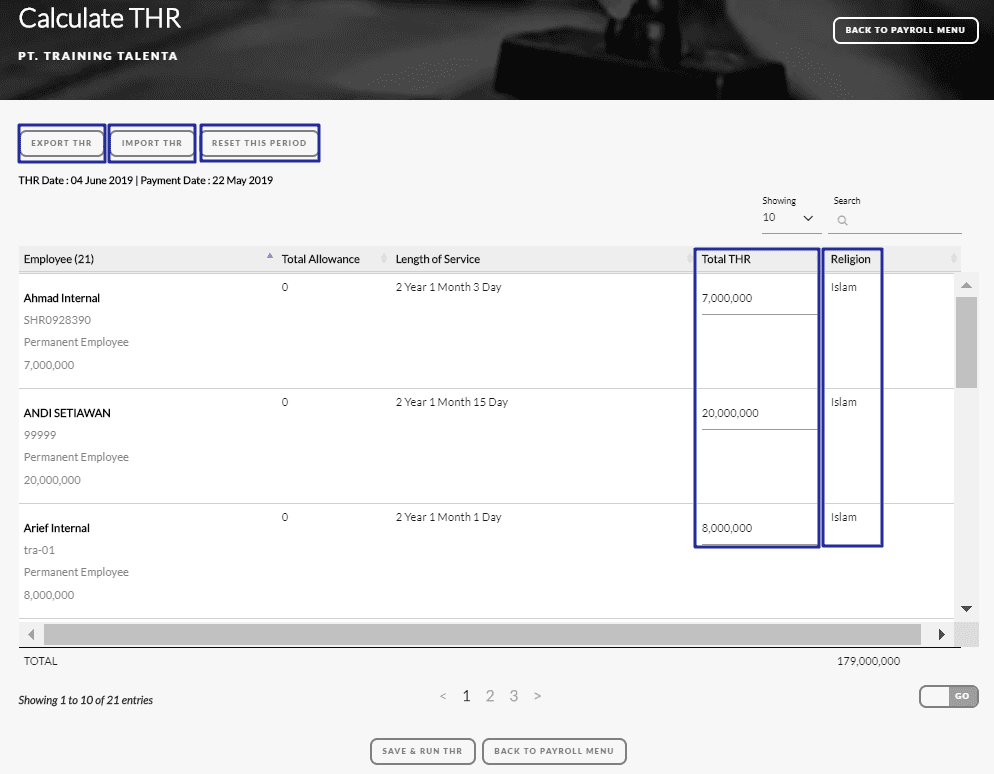The image size is (994, 774).
Task: Click the search magnifier icon
Action: click(x=843, y=221)
